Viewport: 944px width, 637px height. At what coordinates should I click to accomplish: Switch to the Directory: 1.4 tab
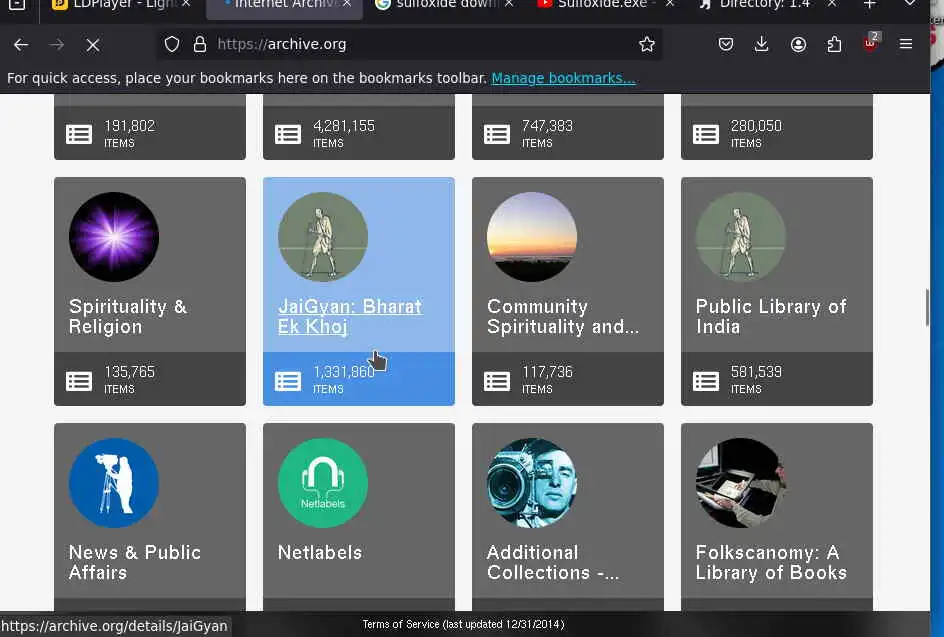click(766, 5)
